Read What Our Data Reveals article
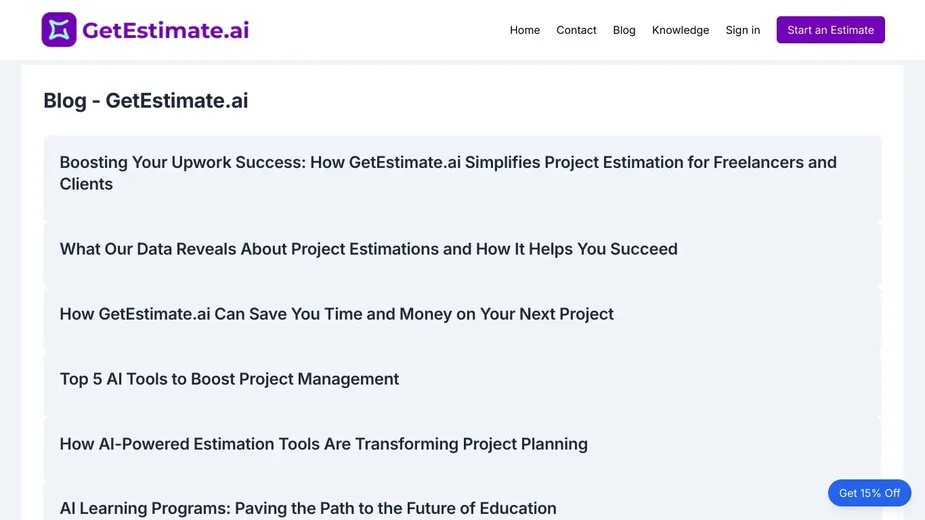This screenshot has height=520, width=925. click(x=368, y=249)
